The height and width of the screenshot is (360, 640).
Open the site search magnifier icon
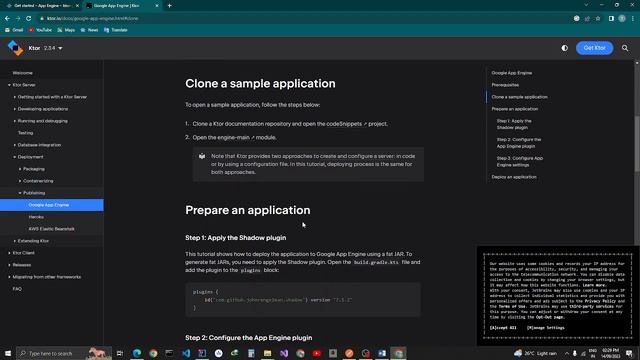coord(625,48)
